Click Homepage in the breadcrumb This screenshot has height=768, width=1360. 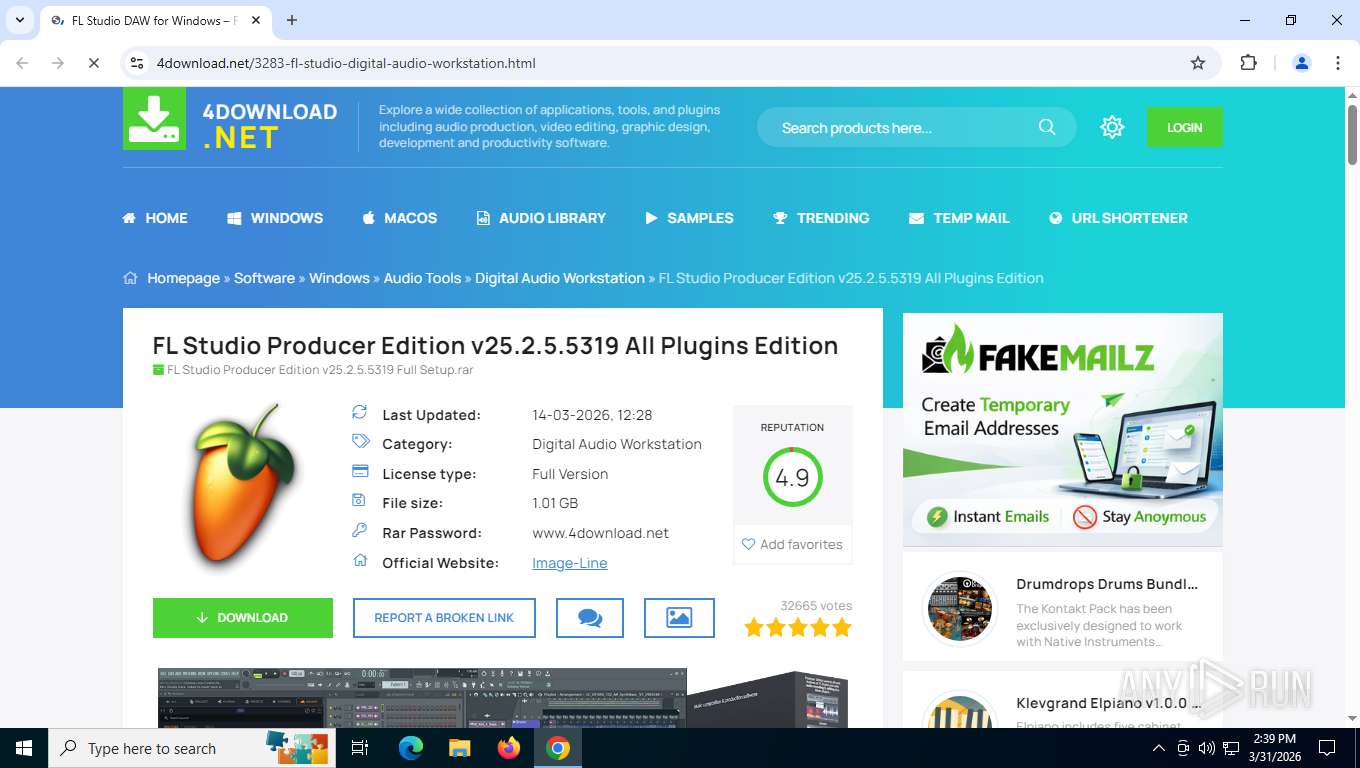pos(183,278)
